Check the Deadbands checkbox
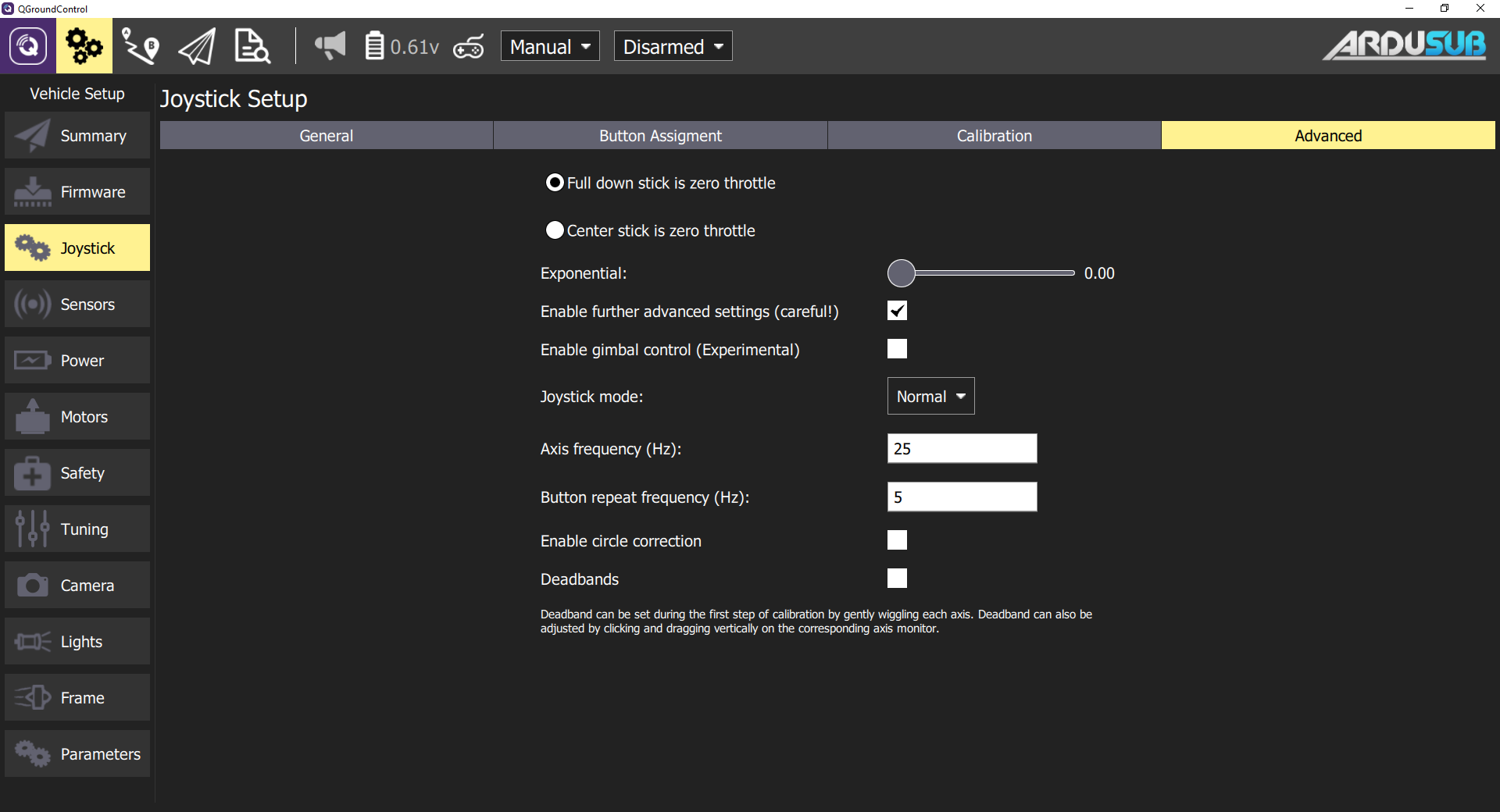This screenshot has width=1500, height=812. click(897, 579)
